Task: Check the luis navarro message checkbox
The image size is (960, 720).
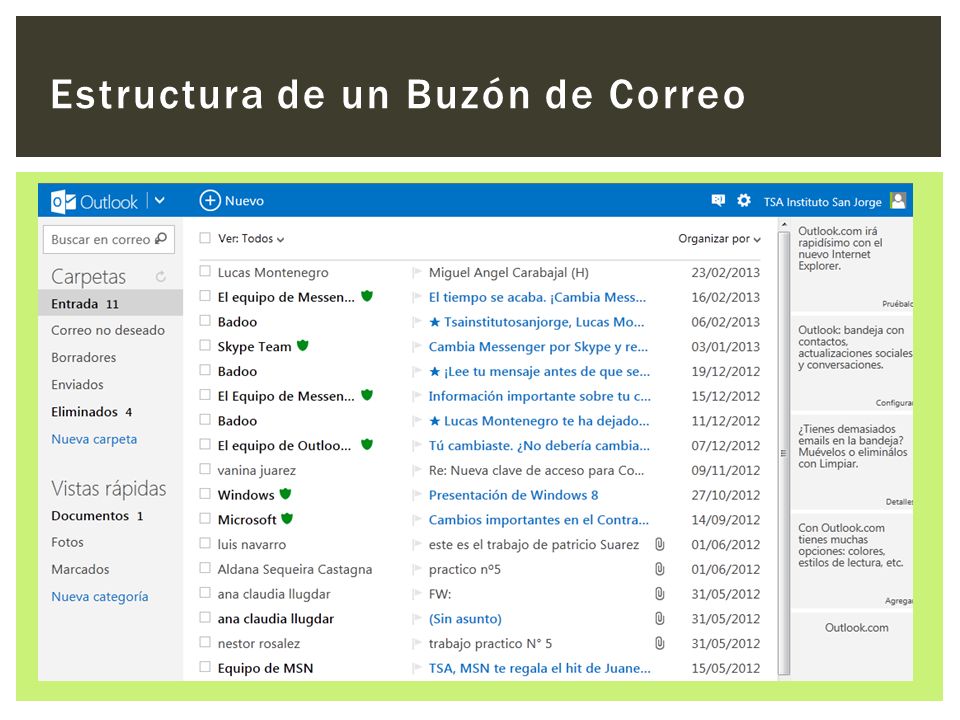Action: tap(205, 543)
